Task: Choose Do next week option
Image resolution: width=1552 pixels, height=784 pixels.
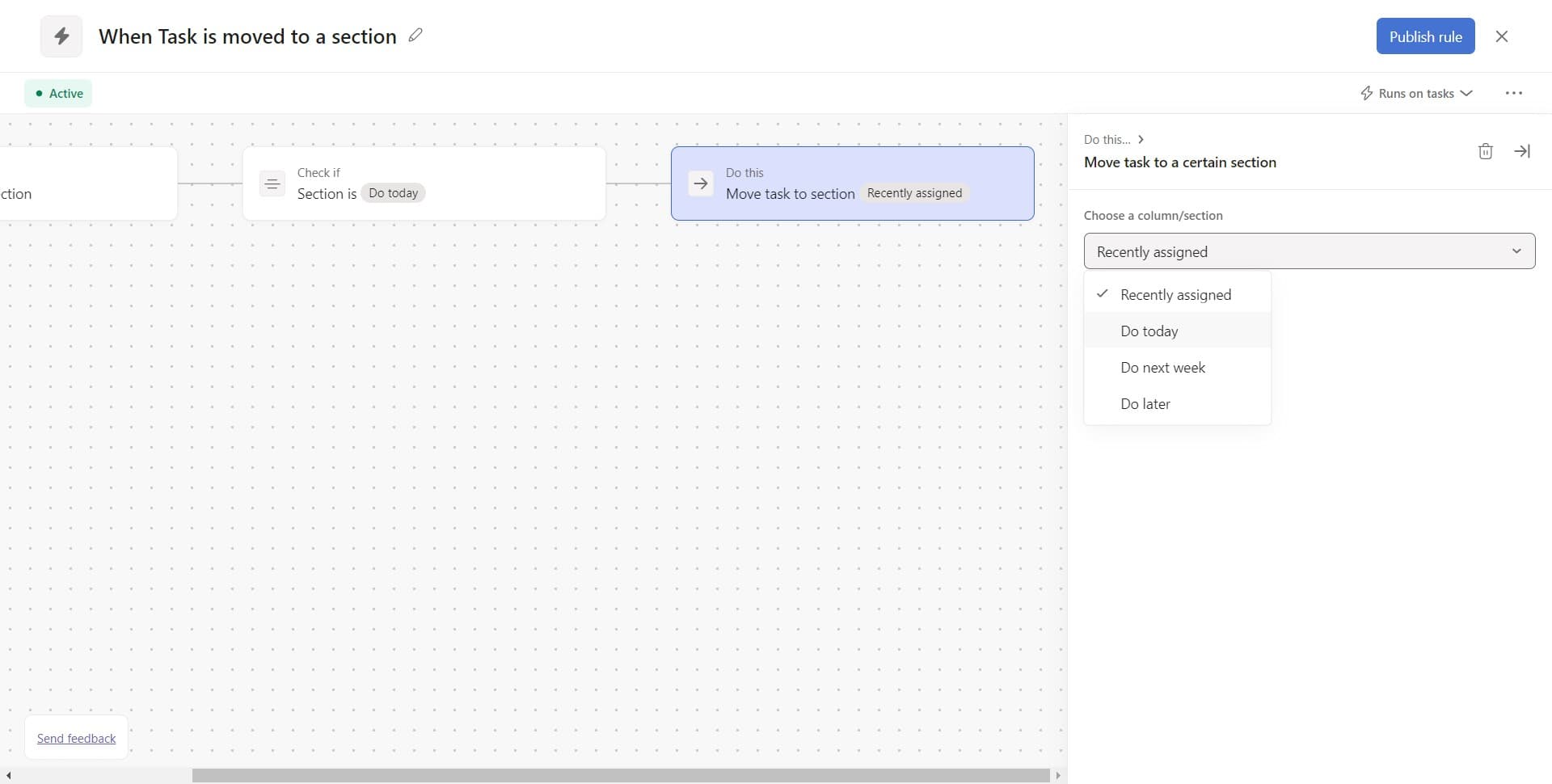Action: point(1162,368)
